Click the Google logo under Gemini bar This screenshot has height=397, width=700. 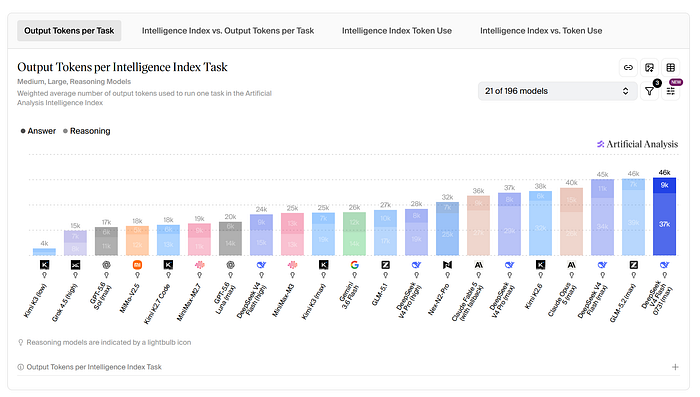[354, 265]
